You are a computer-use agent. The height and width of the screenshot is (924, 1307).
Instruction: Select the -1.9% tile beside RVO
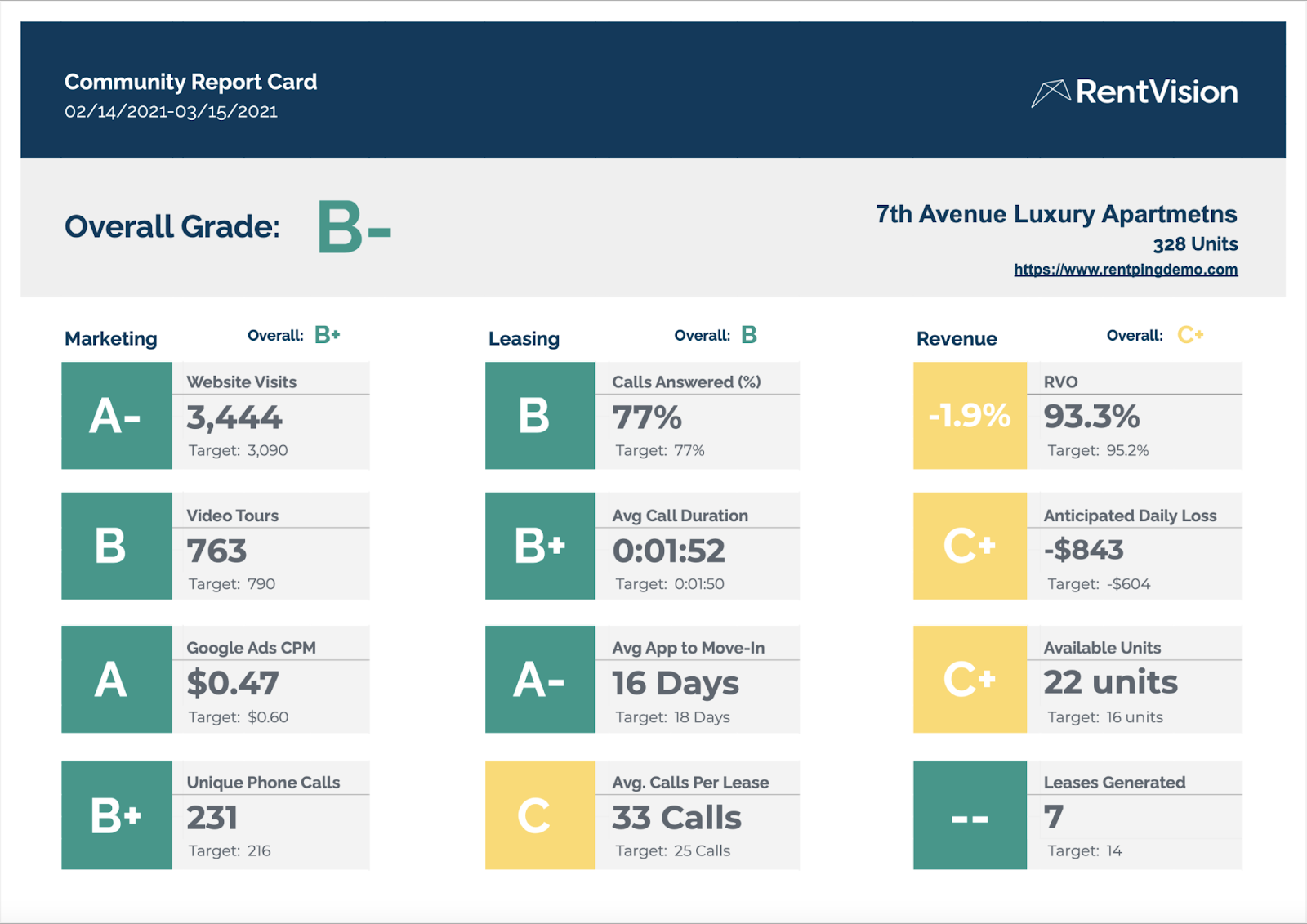[970, 416]
